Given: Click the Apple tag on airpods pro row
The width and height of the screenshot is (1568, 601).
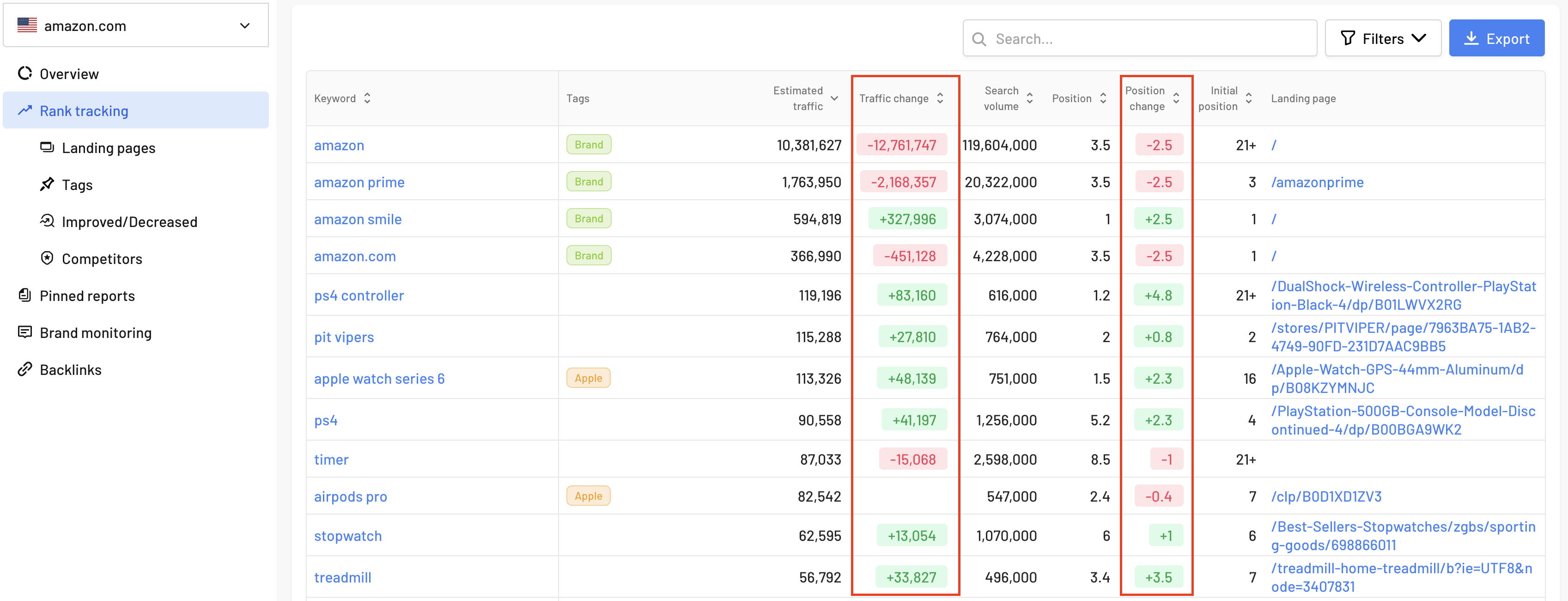Looking at the screenshot, I should [x=588, y=496].
